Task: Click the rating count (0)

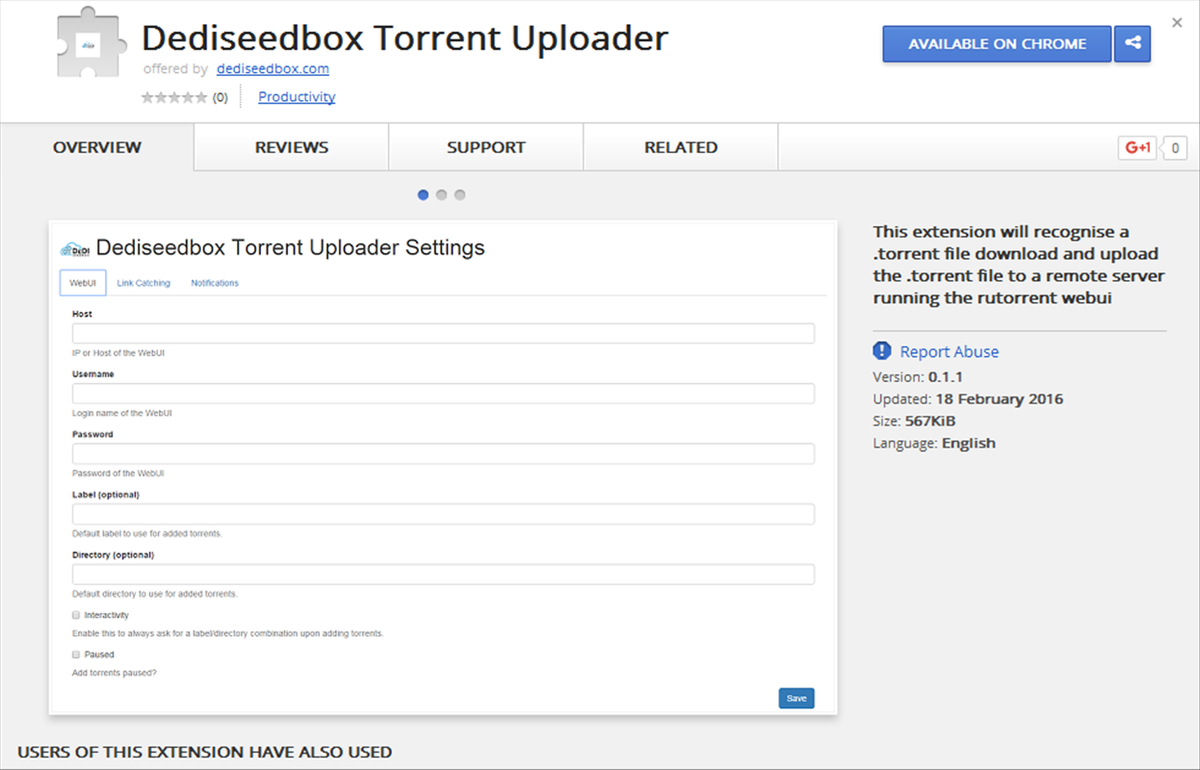Action: click(220, 98)
